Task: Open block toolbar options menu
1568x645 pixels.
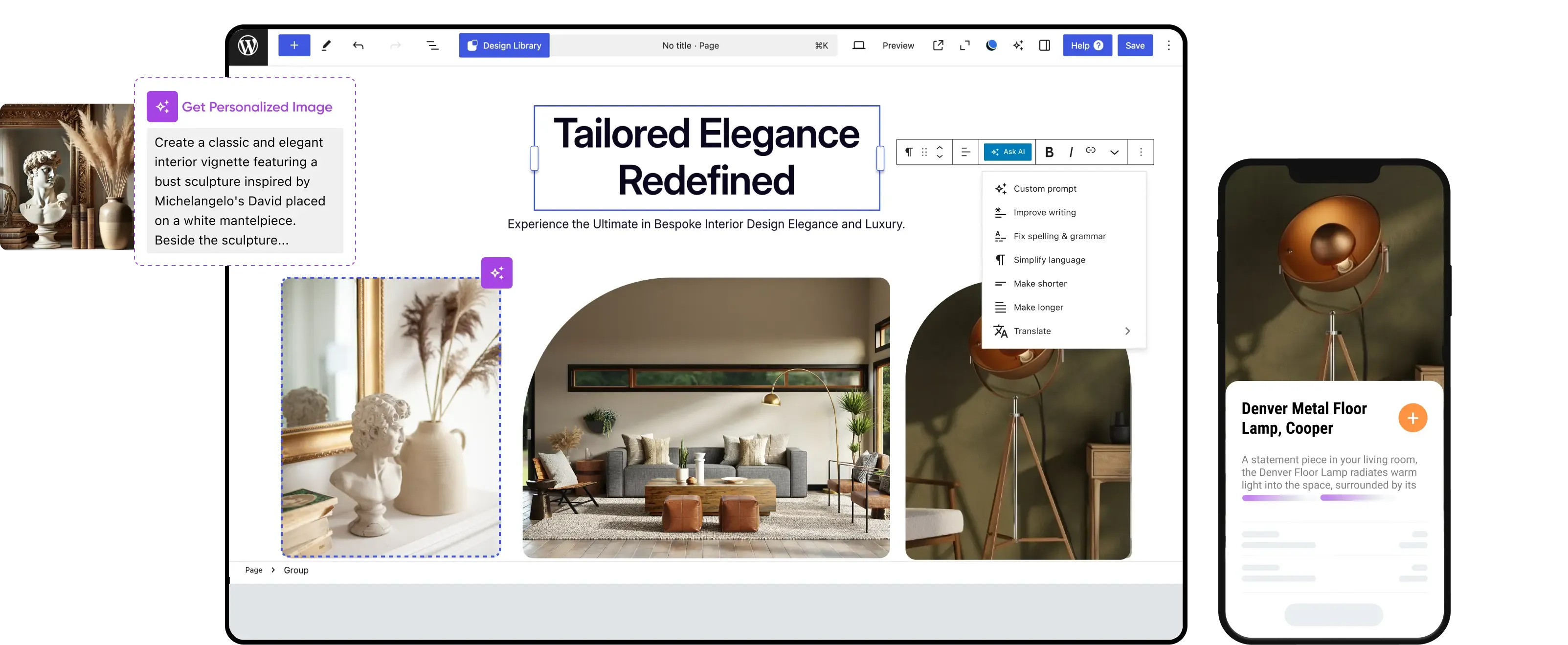Action: click(x=1141, y=152)
